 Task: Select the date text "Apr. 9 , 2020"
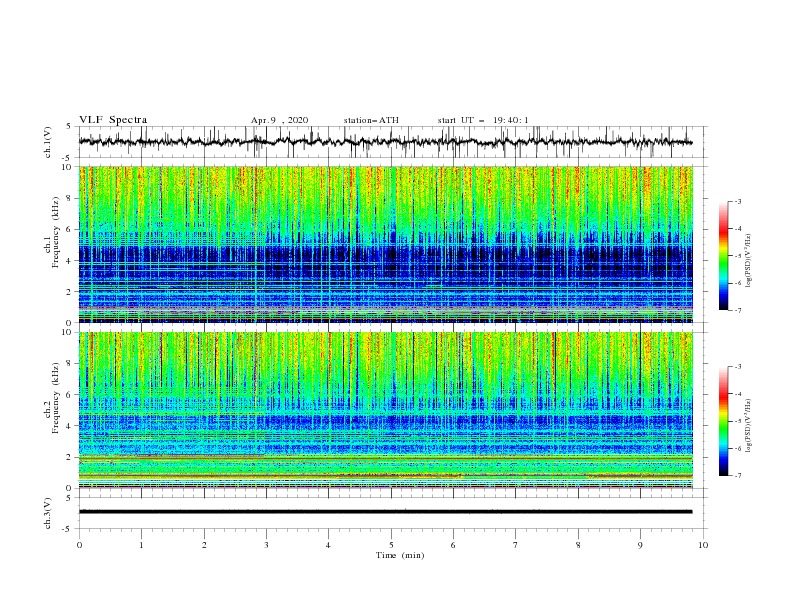279,120
